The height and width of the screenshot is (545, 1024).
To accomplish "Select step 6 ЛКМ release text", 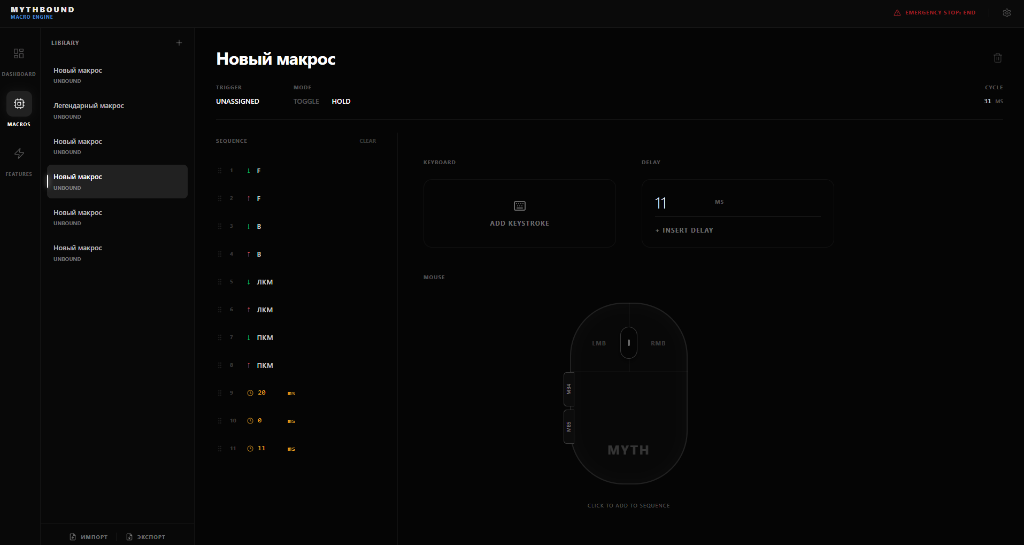I will coord(264,310).
